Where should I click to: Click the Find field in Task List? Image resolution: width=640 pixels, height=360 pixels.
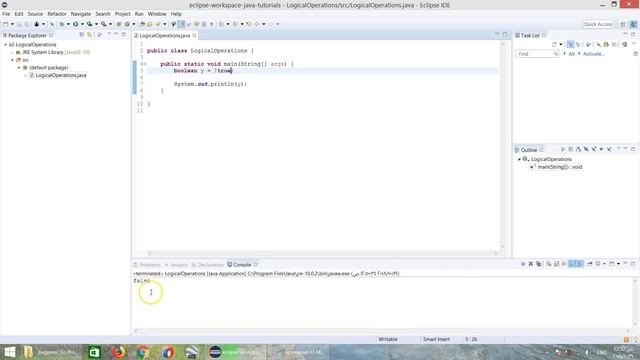tap(537, 54)
